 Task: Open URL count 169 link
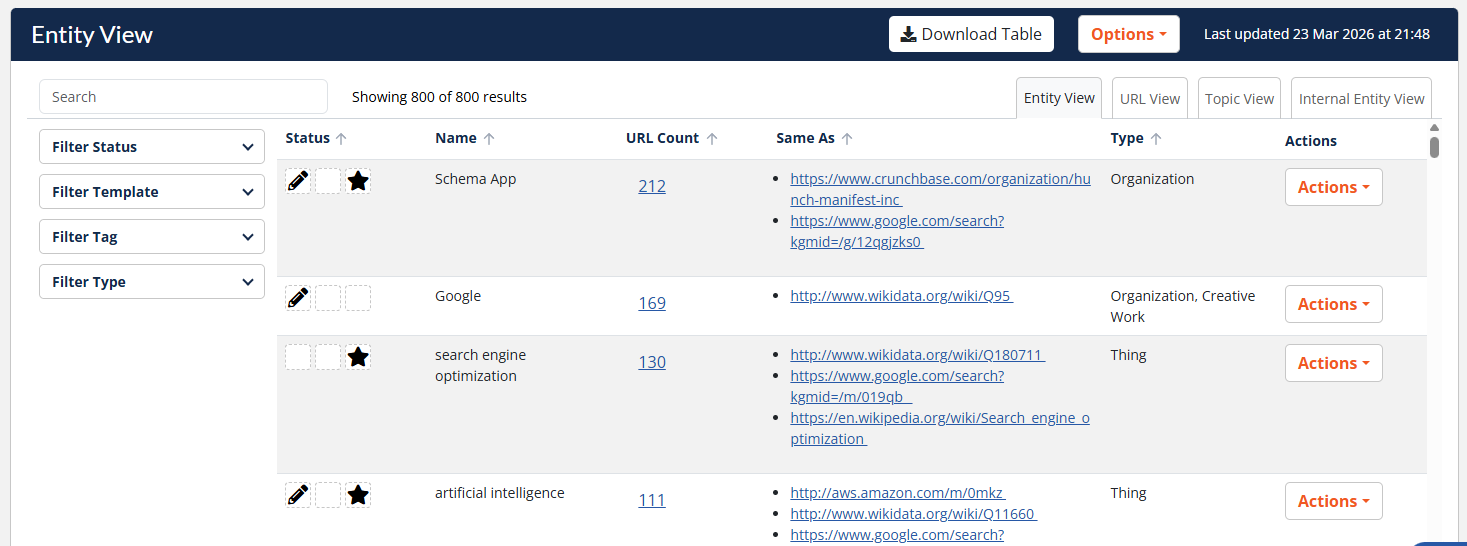click(x=652, y=303)
